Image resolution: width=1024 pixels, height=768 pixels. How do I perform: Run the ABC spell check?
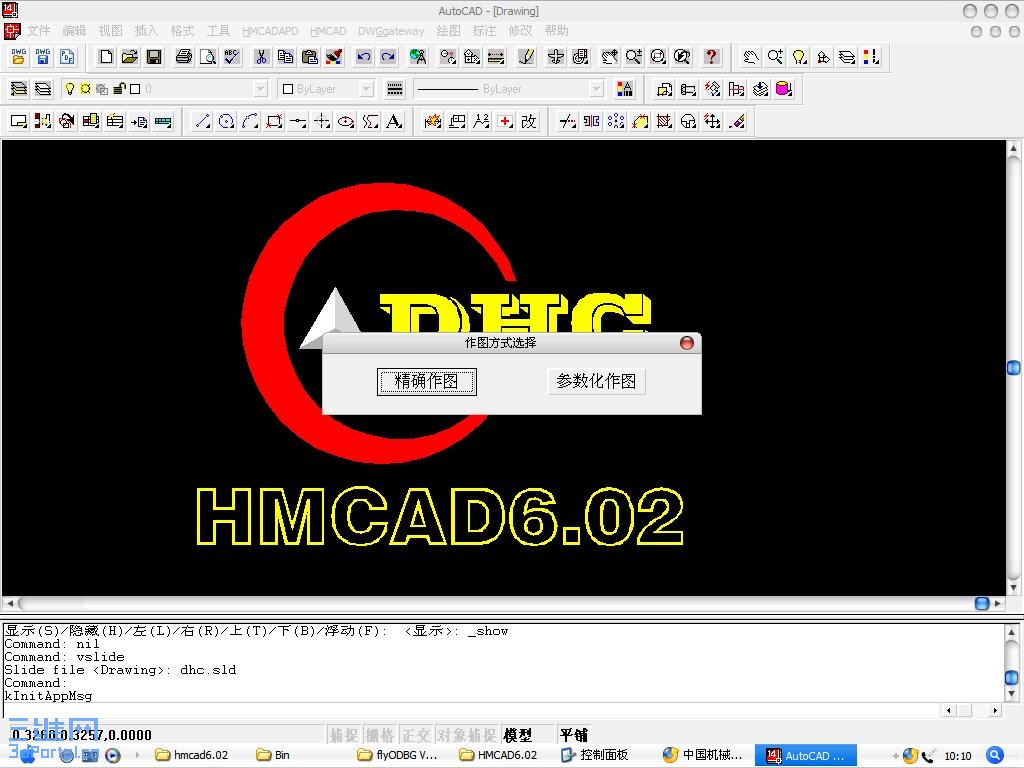pos(232,57)
